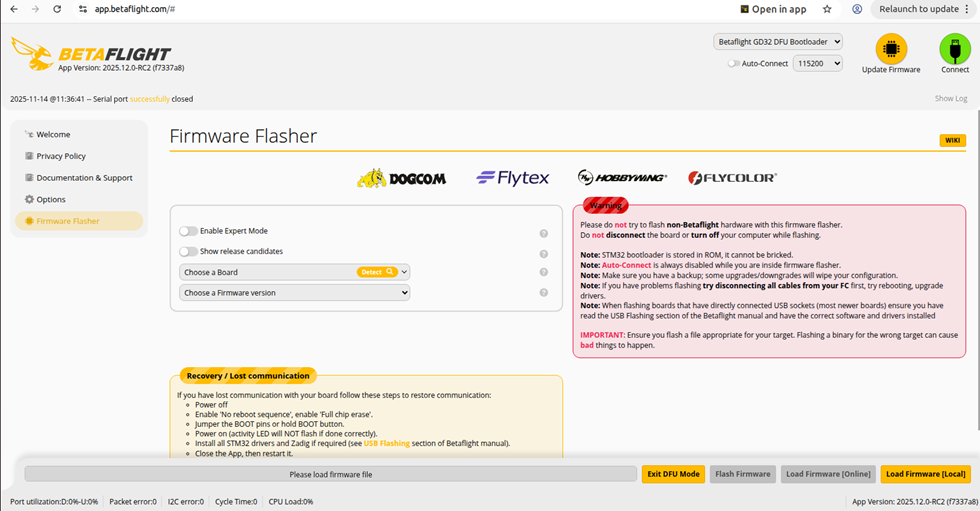Reload the page with the refresh icon

point(57,9)
